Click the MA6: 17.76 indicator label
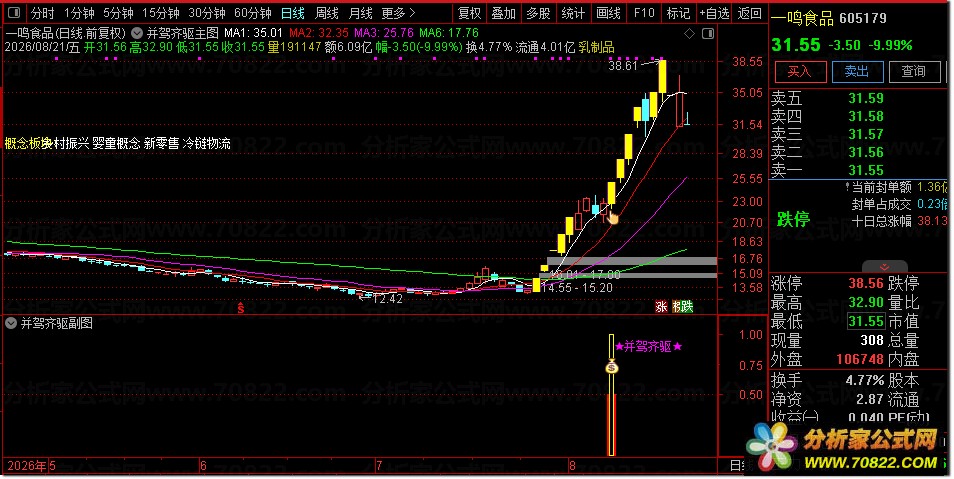Screen dimensions: 954x479 point(449,33)
